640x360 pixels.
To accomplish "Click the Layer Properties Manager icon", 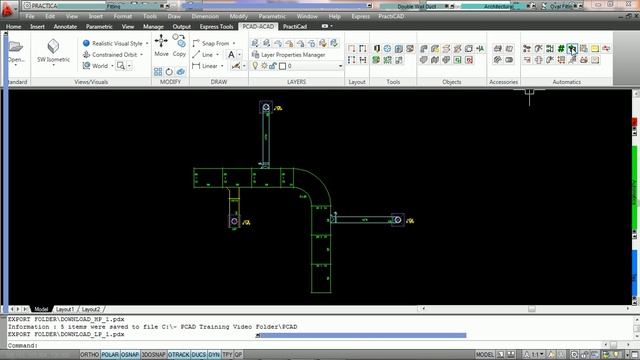I will point(255,55).
